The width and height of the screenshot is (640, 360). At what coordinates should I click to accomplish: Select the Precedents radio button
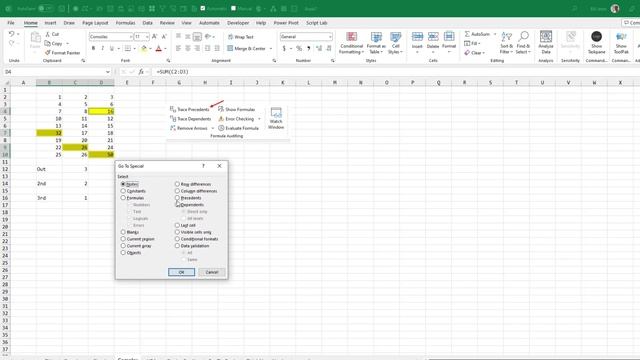click(177, 198)
